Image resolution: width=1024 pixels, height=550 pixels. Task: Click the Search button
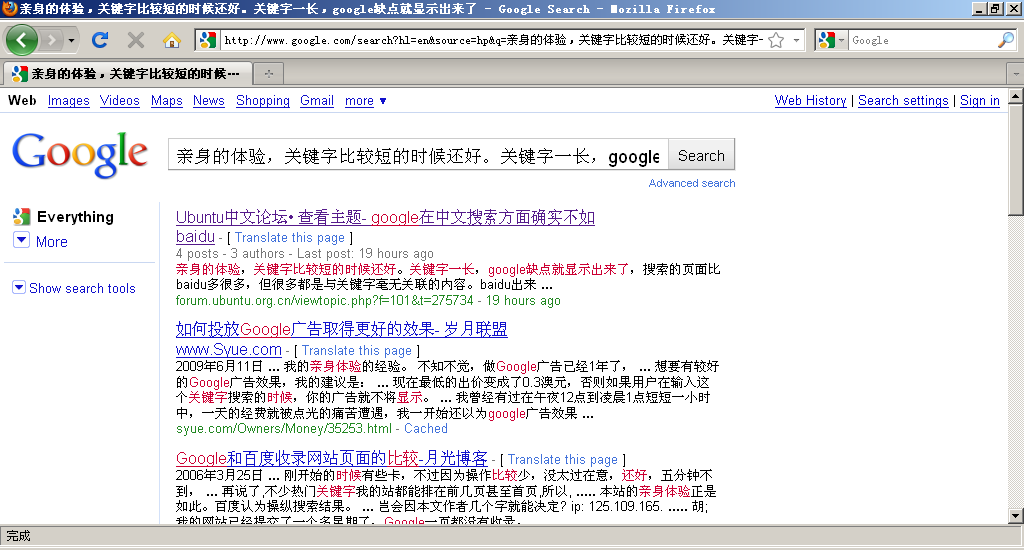pyautogui.click(x=701, y=155)
